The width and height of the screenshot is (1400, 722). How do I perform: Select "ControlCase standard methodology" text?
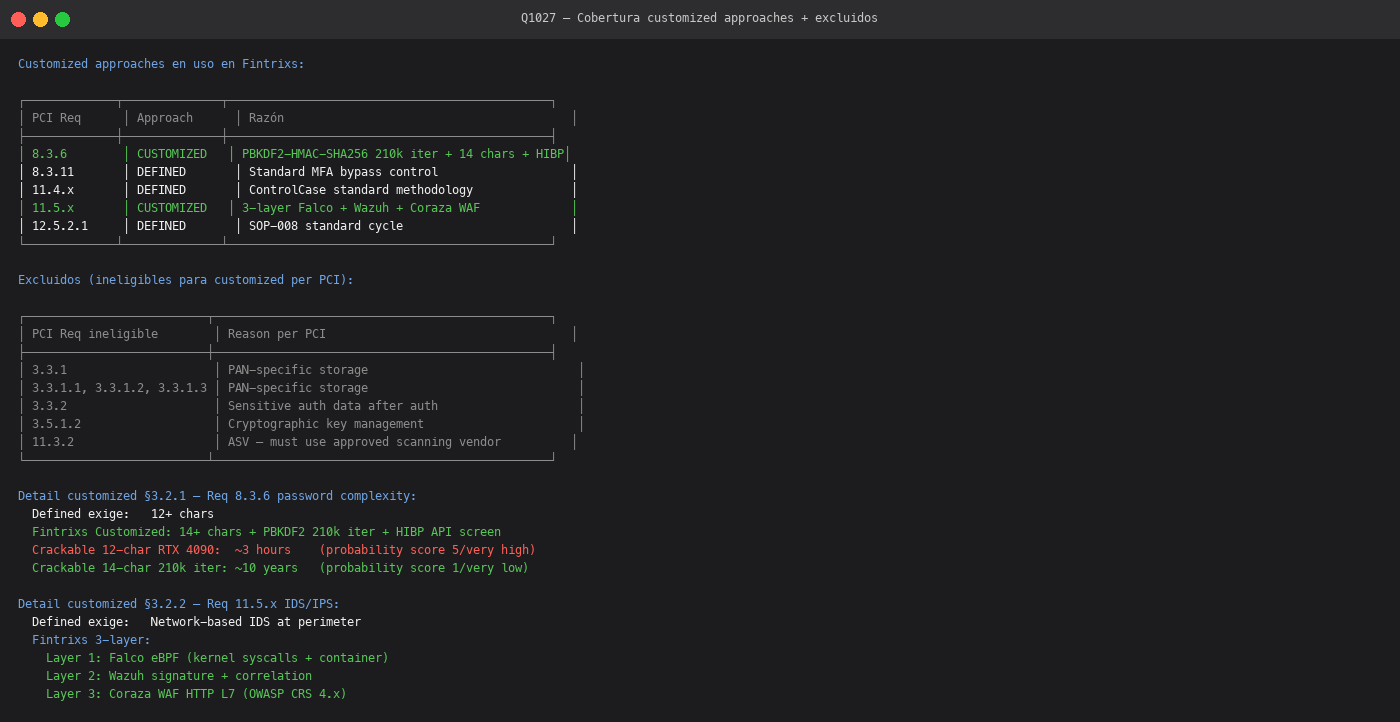[x=361, y=190]
